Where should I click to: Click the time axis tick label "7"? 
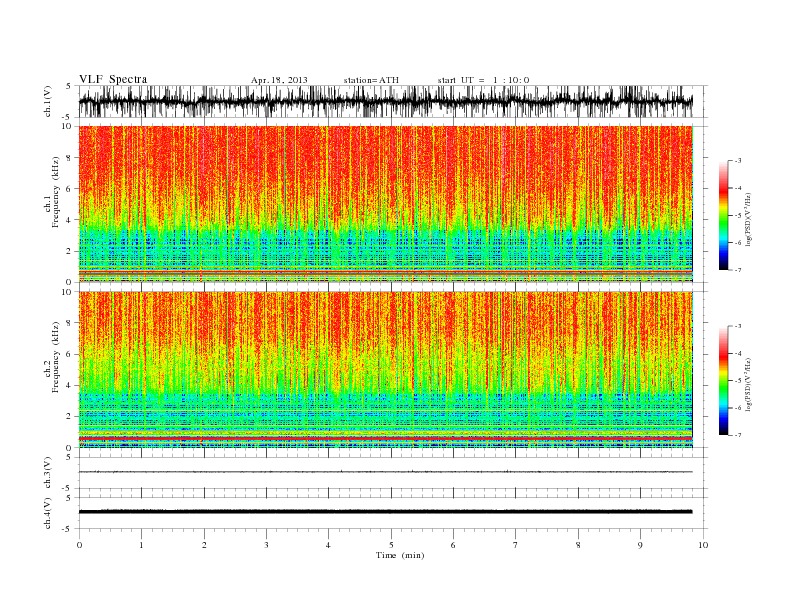pyautogui.click(x=516, y=545)
